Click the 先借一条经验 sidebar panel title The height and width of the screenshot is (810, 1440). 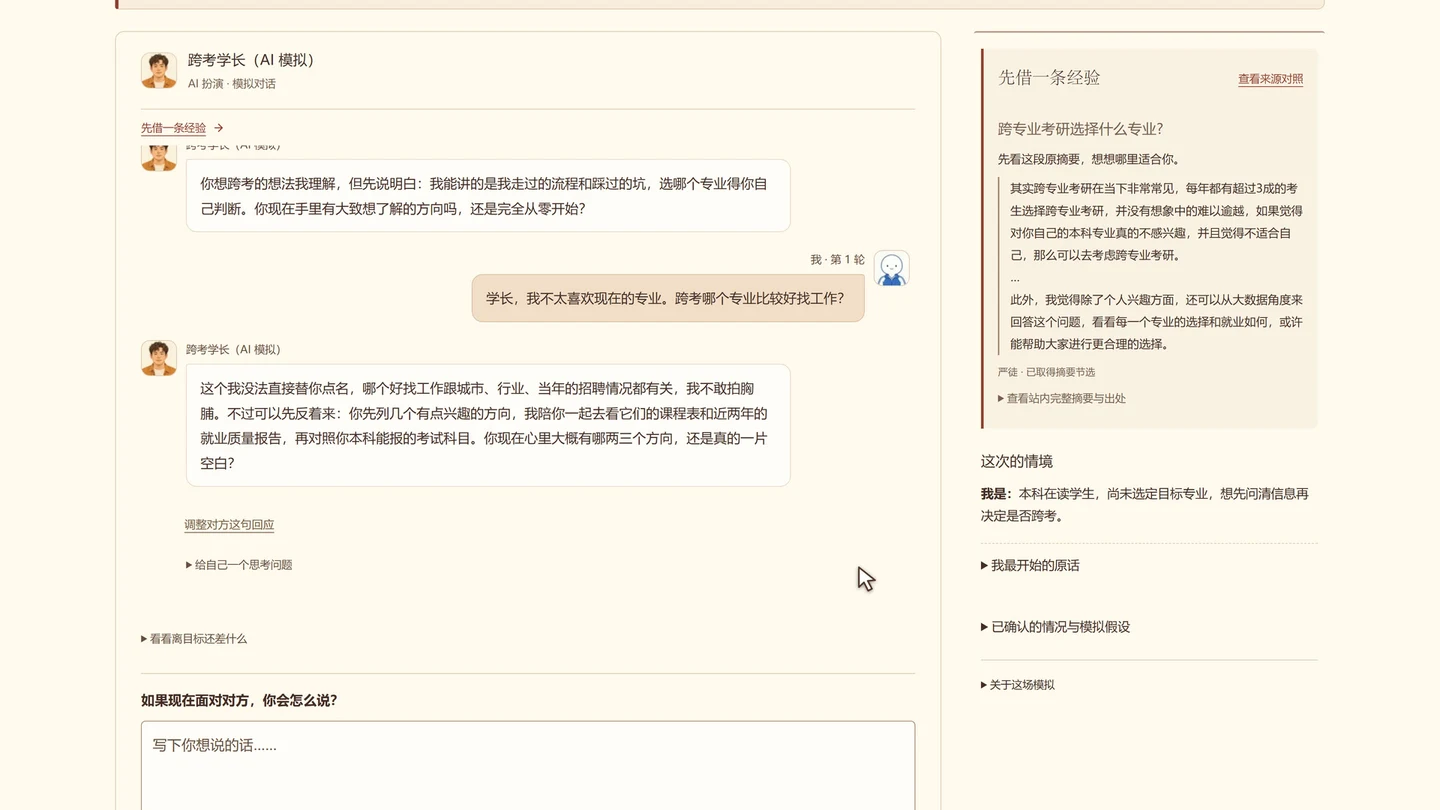coord(1049,78)
